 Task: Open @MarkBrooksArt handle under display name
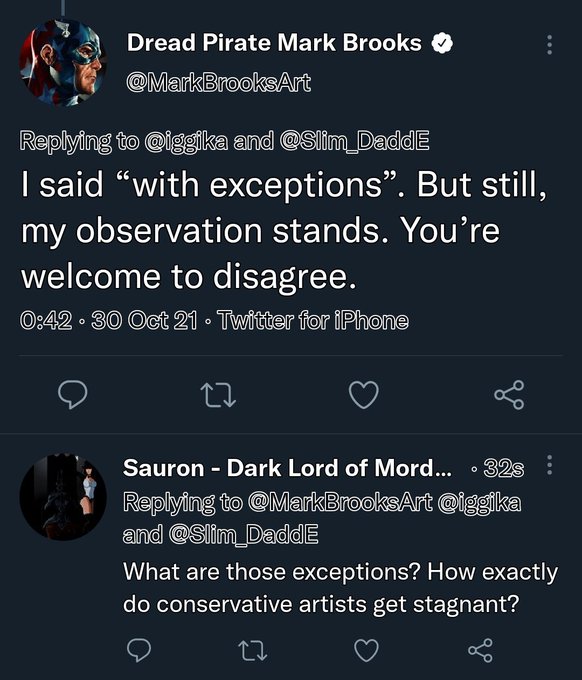(219, 82)
